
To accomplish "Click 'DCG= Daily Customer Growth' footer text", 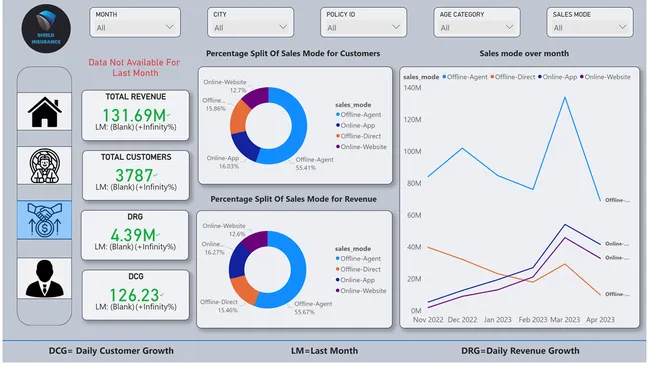I will 111,351.
